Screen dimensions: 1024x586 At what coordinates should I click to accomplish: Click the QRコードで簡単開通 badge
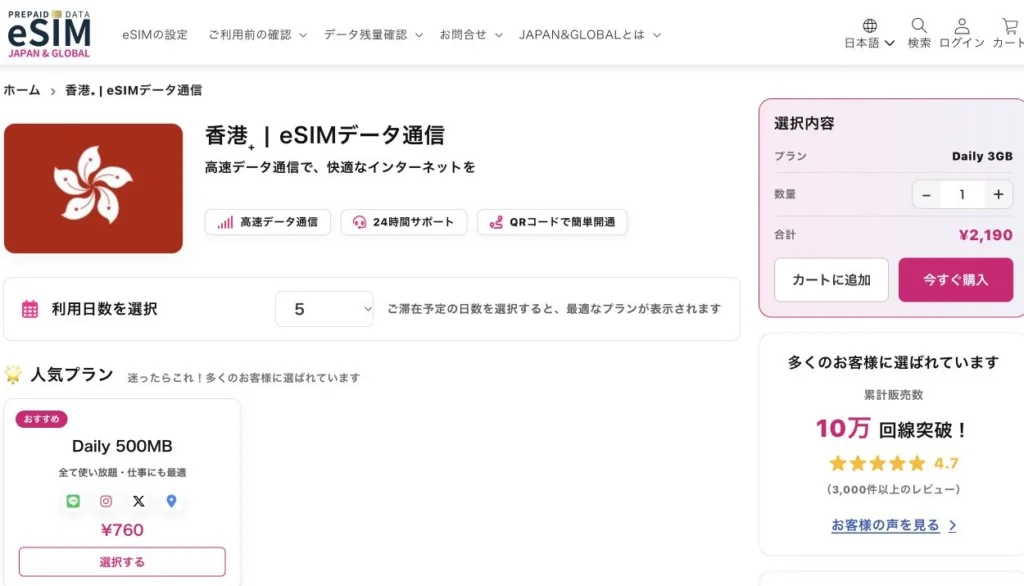point(552,222)
